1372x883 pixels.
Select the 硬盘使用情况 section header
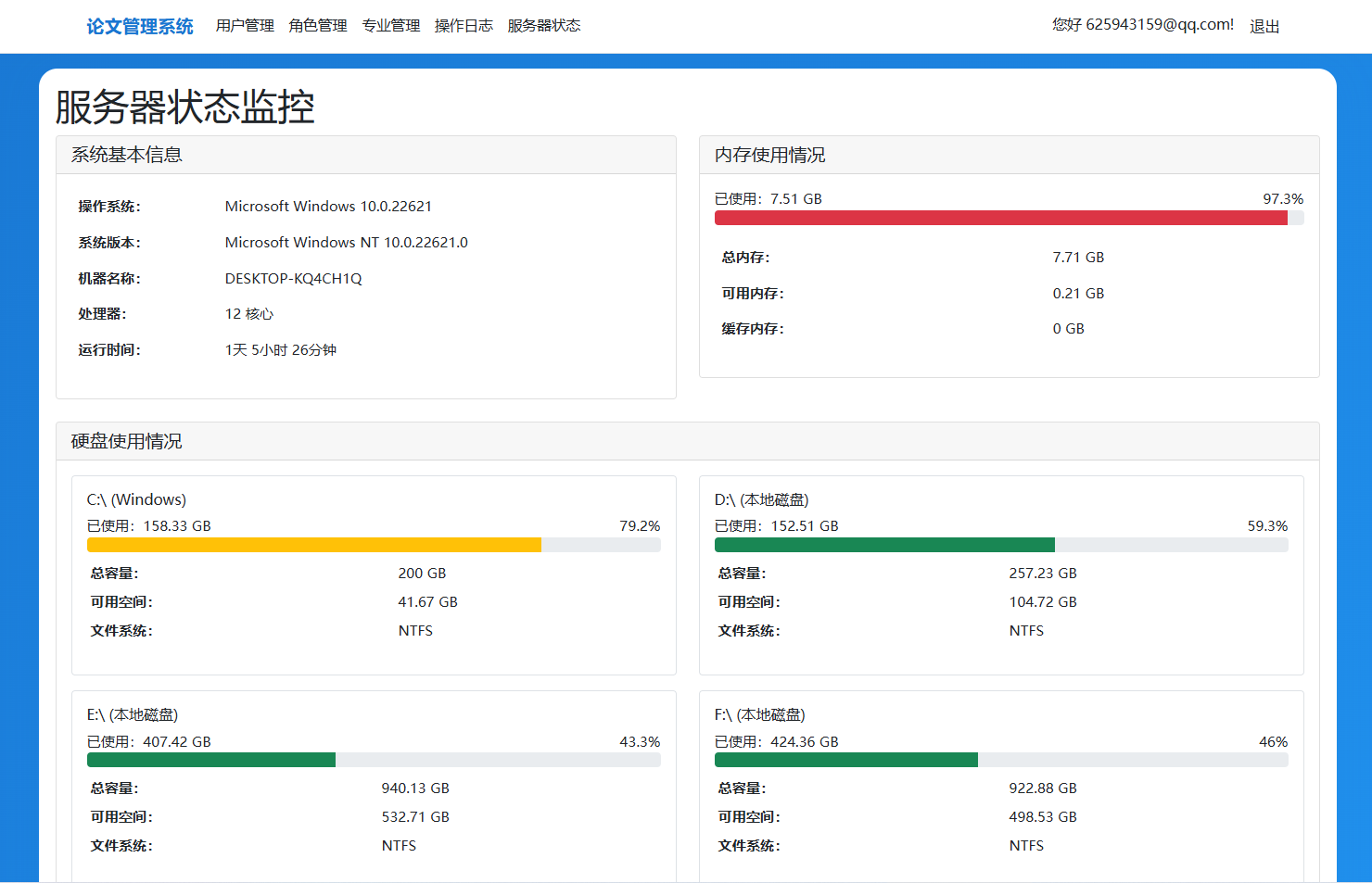(688, 441)
